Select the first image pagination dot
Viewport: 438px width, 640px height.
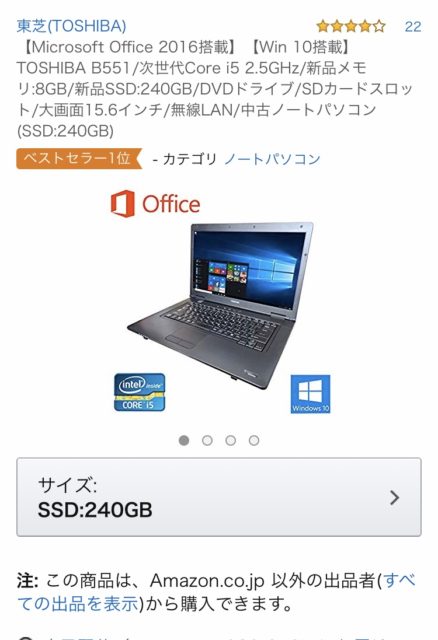click(184, 440)
